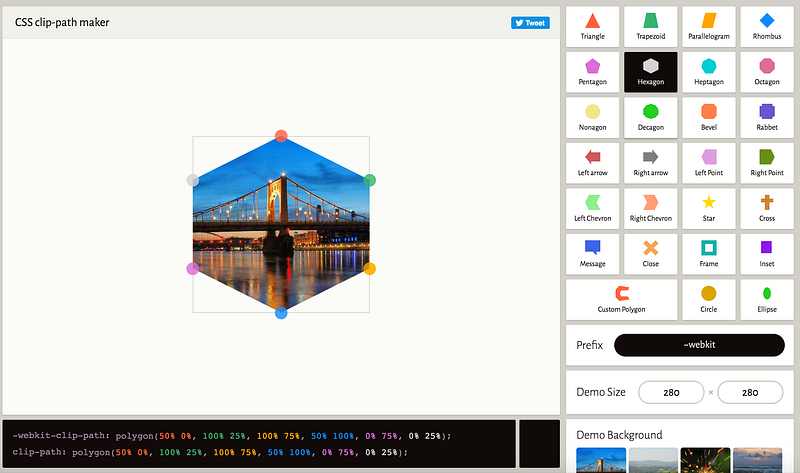This screenshot has width=800, height=473.
Task: Select the hills landscape demo background
Action: [x=653, y=460]
